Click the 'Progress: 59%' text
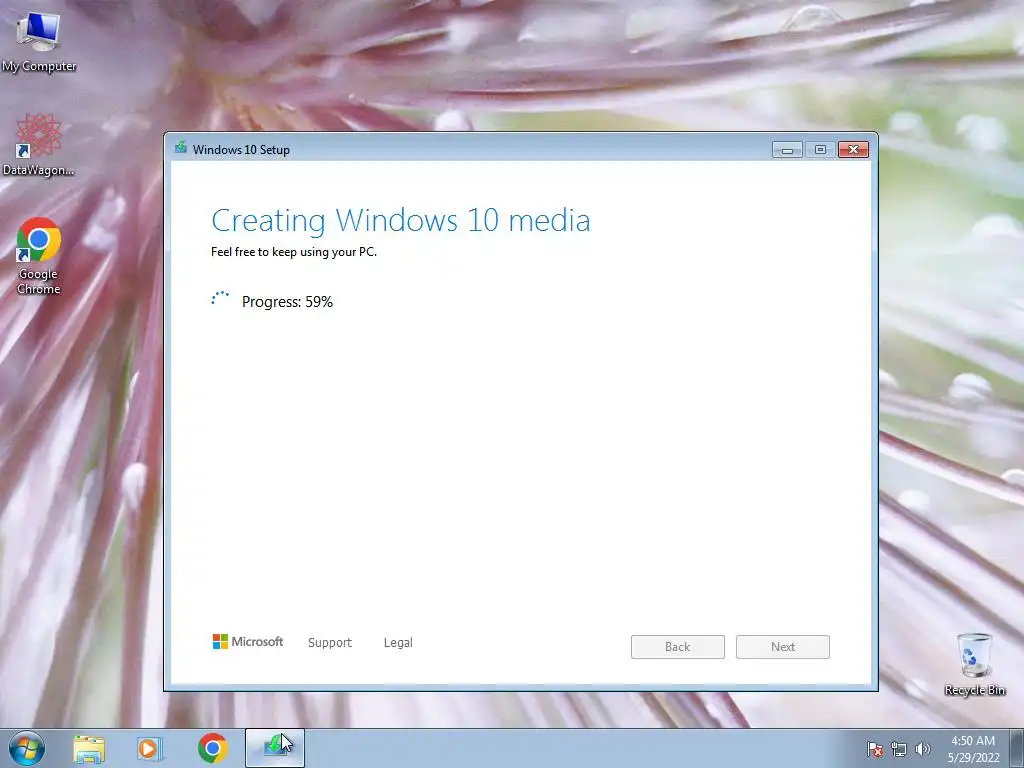Image resolution: width=1024 pixels, height=768 pixels. (287, 302)
